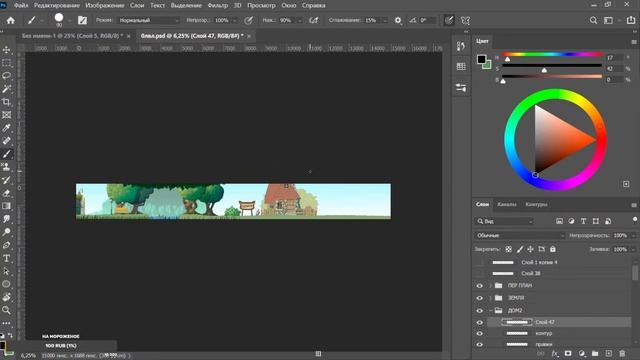Select the Crop tool
Image resolution: width=640 pixels, height=360 pixels.
point(7,102)
